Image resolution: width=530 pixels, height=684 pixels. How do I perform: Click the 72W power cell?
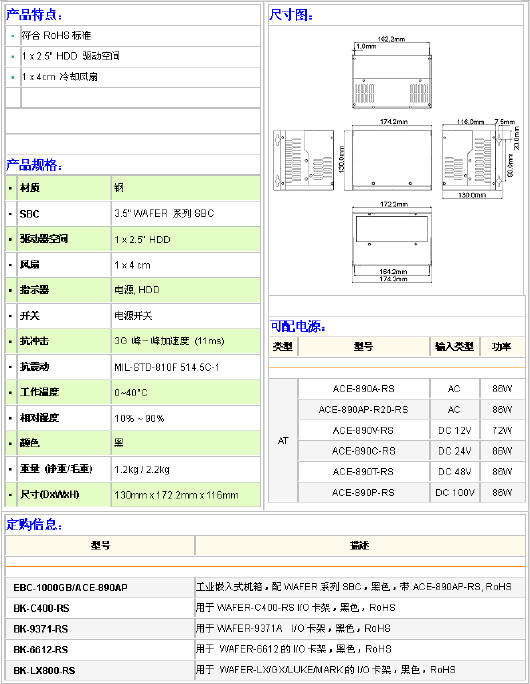502,431
